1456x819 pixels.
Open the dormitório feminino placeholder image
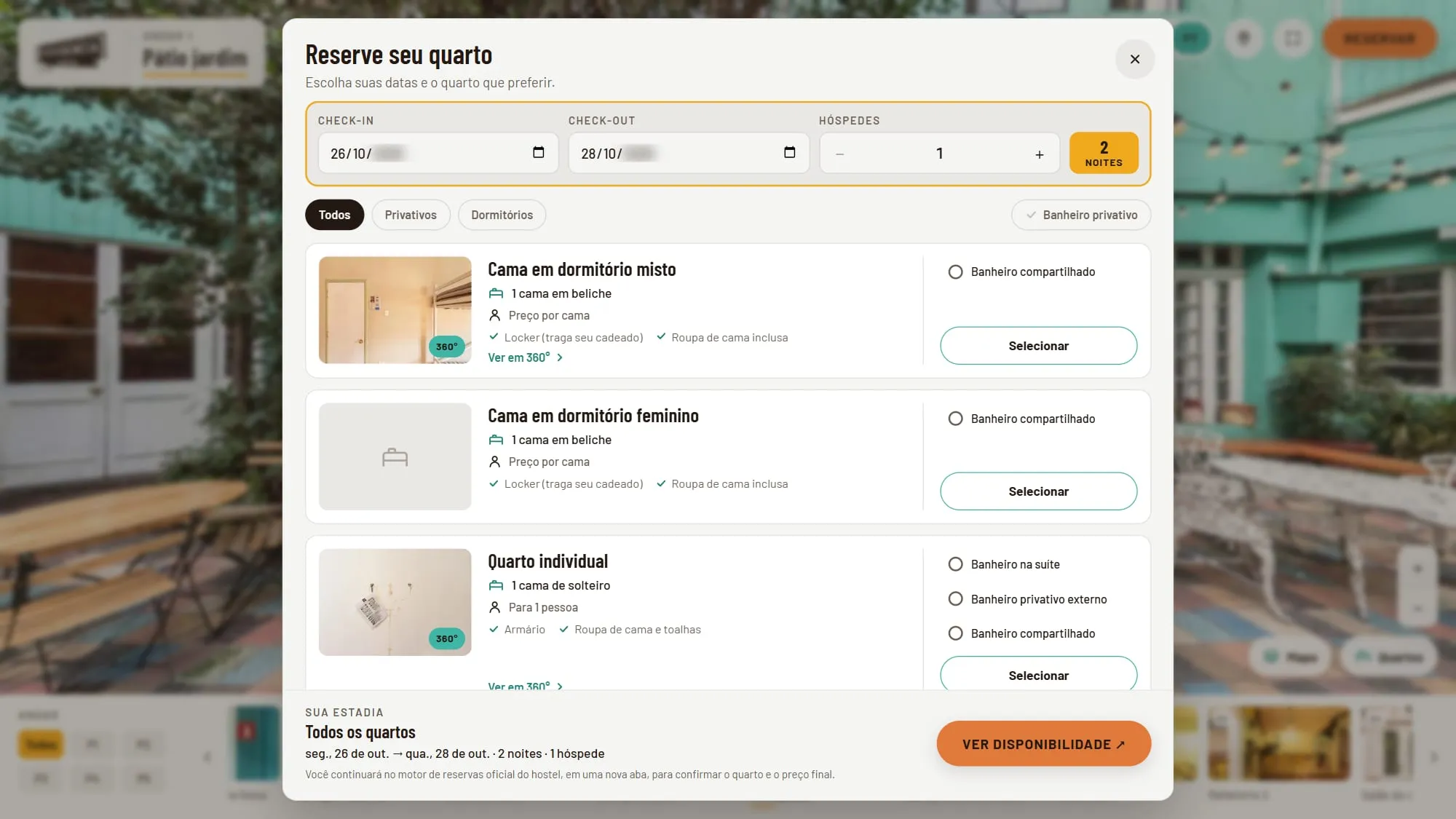coord(395,456)
